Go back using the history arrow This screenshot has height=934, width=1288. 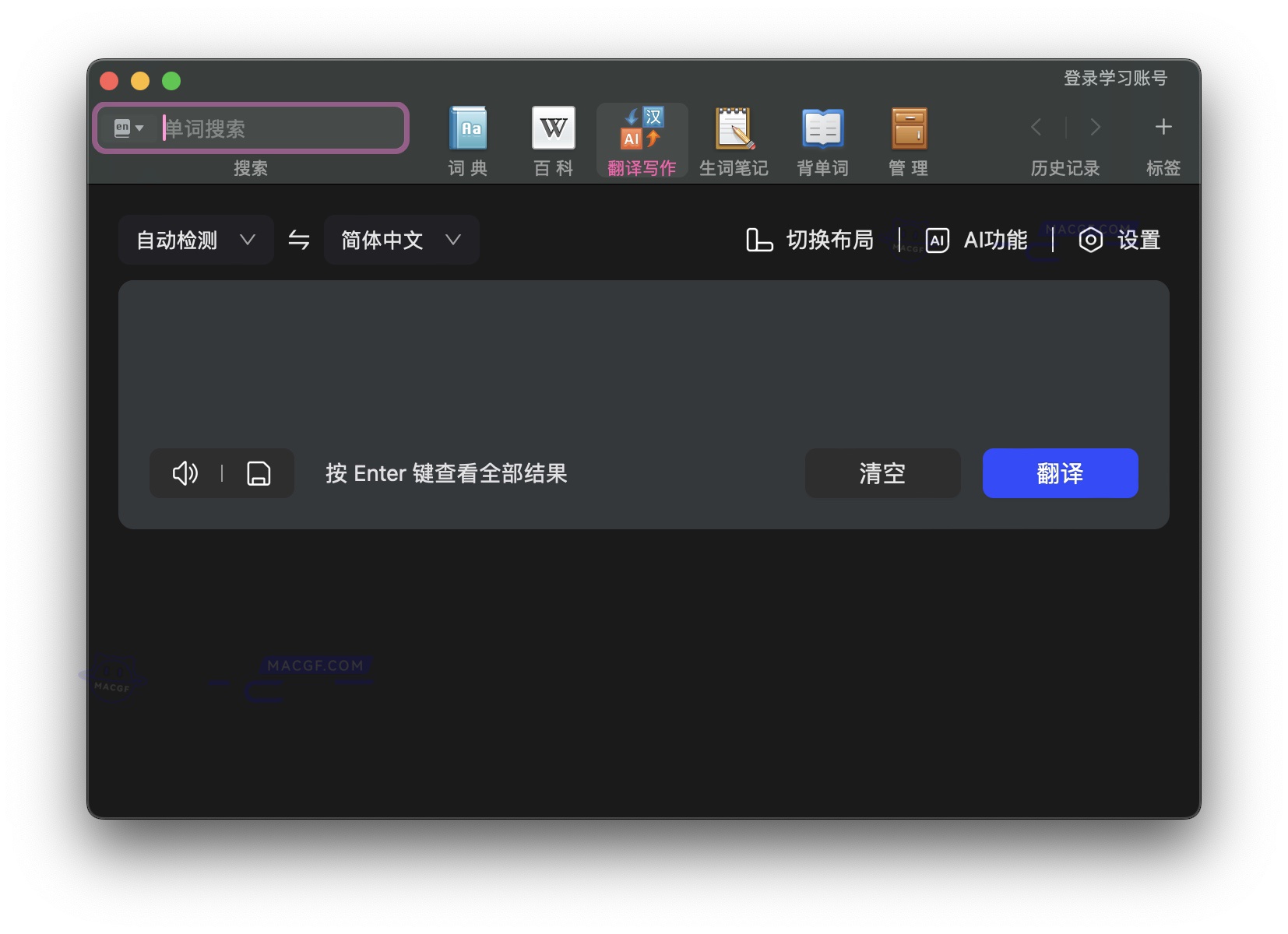[1036, 127]
